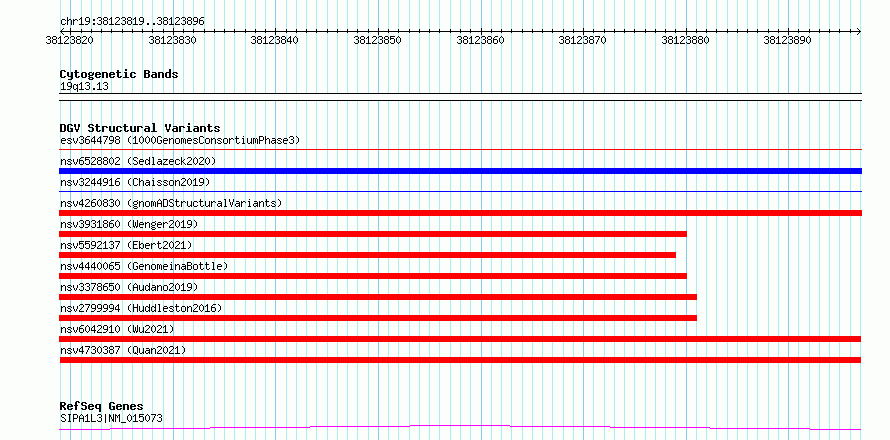Open variant esv3644798 (1000GenomesConsortiumPhase3) label
This screenshot has width=890, height=440.
coord(180,140)
